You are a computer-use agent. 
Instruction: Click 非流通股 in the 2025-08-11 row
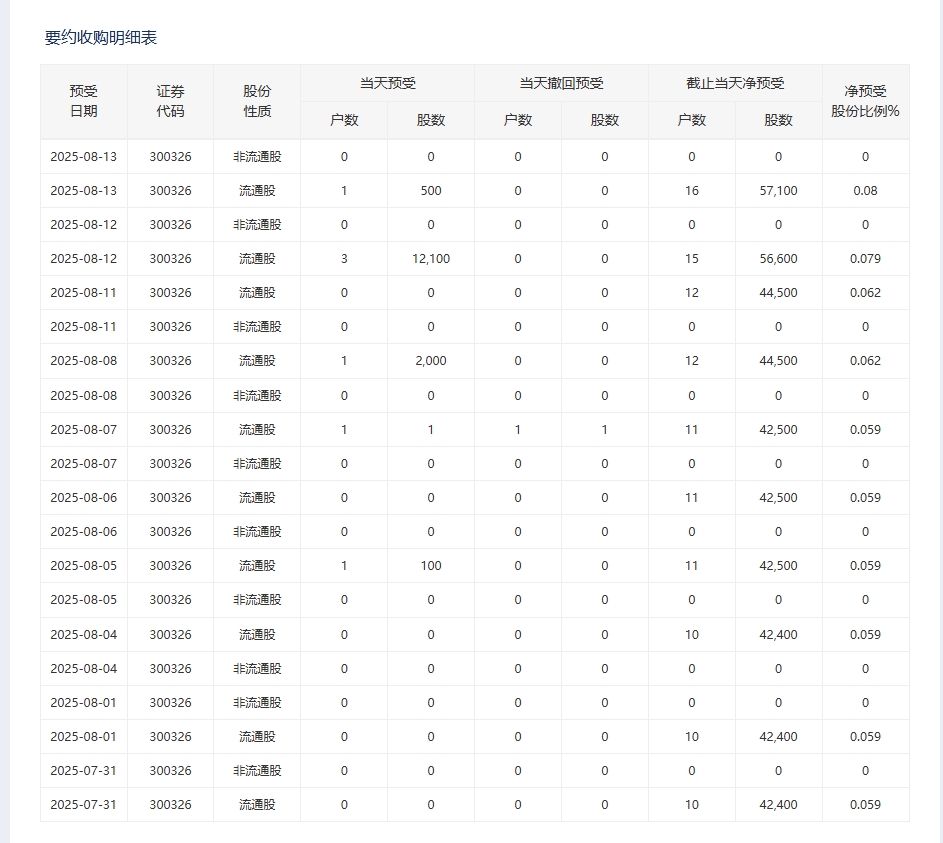tap(257, 327)
